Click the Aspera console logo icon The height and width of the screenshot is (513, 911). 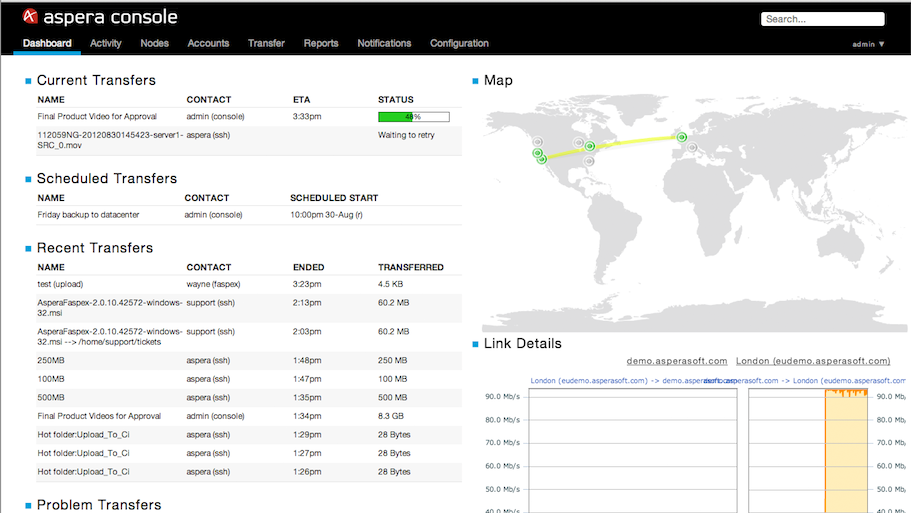tap(31, 17)
